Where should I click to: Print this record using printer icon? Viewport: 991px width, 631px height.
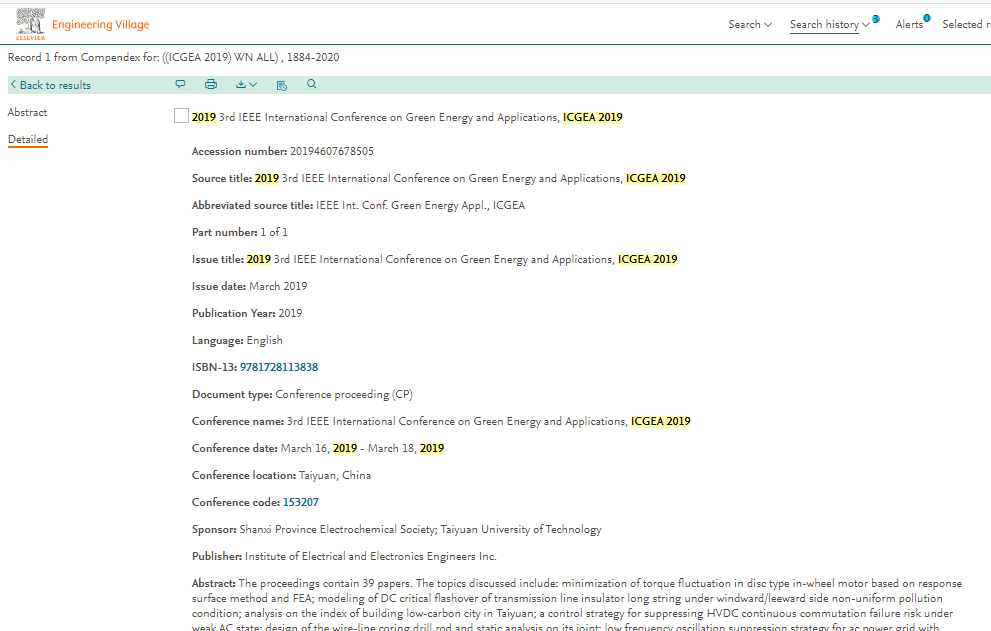[x=211, y=84]
